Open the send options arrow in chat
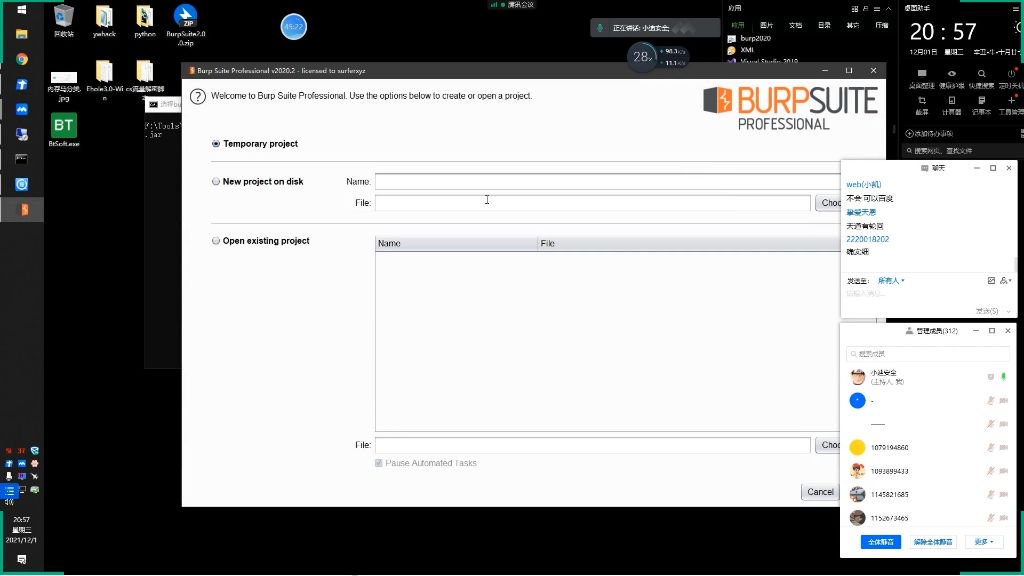This screenshot has height=576, width=1024. 1009,312
